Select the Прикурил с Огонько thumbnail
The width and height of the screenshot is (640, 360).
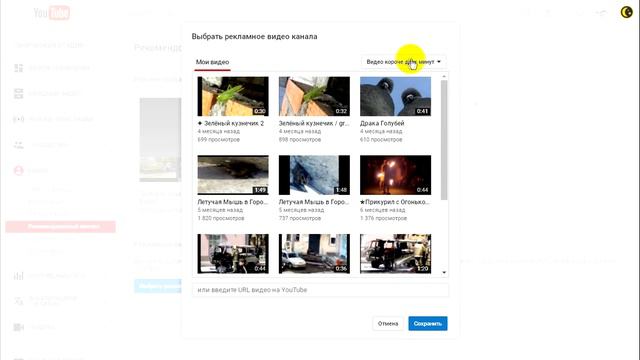396,175
